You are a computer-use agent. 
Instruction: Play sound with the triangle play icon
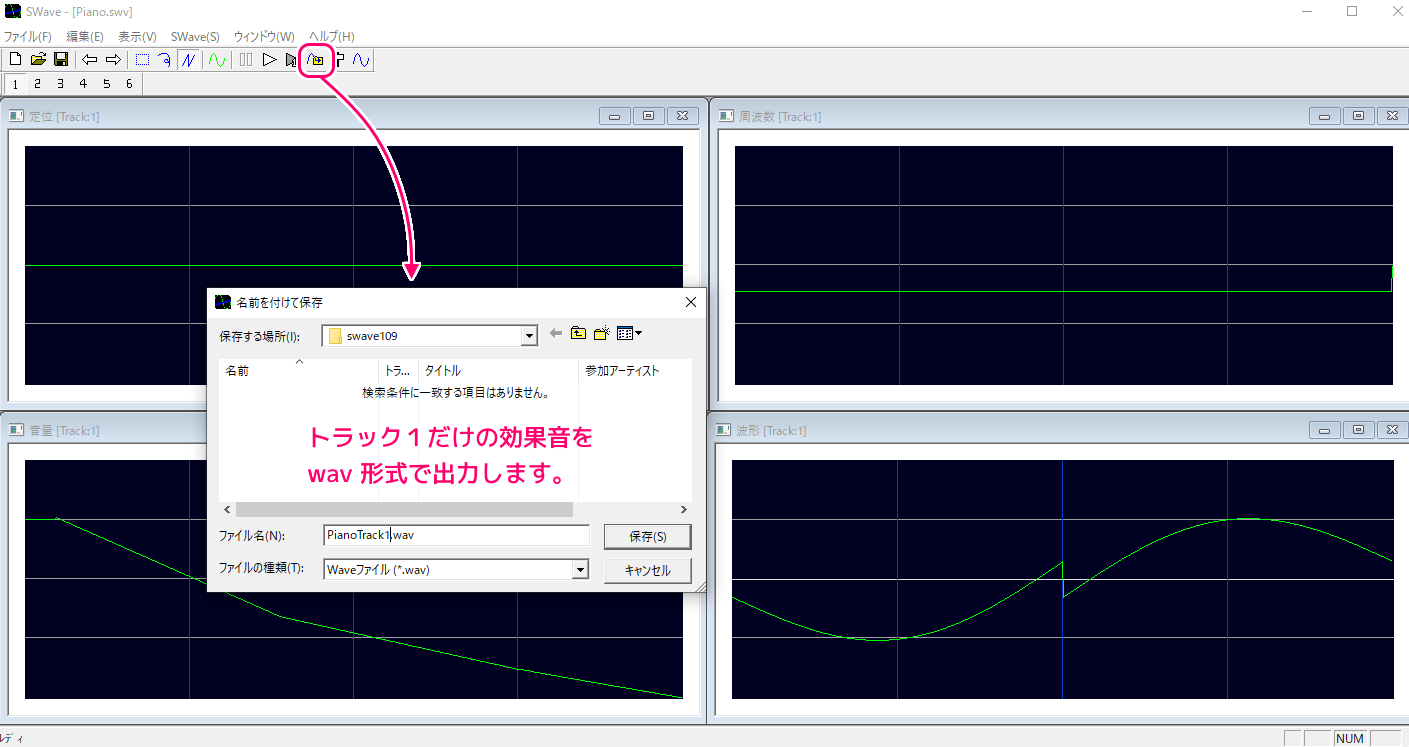[269, 60]
